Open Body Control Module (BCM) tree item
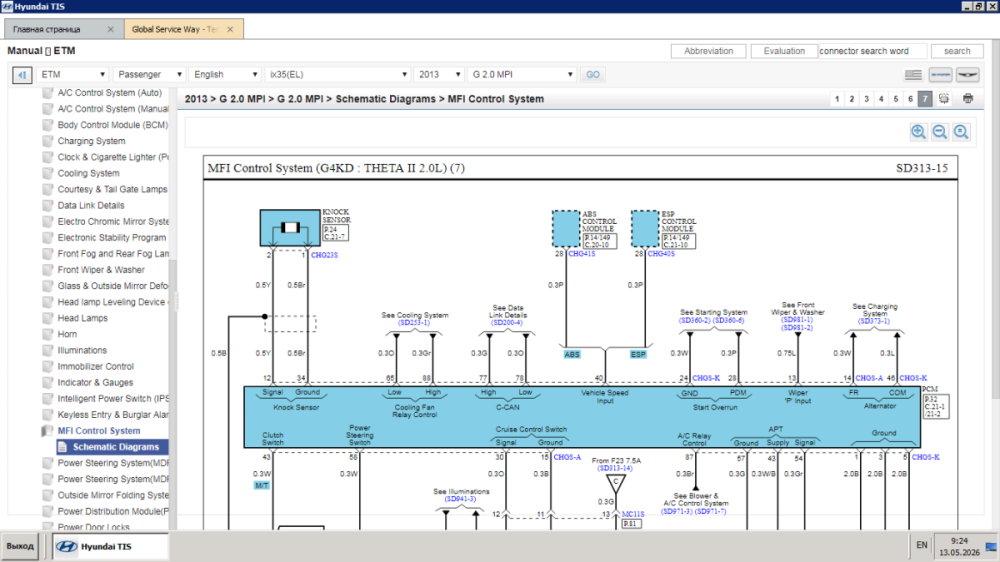The height and width of the screenshot is (562, 1000). click(113, 125)
